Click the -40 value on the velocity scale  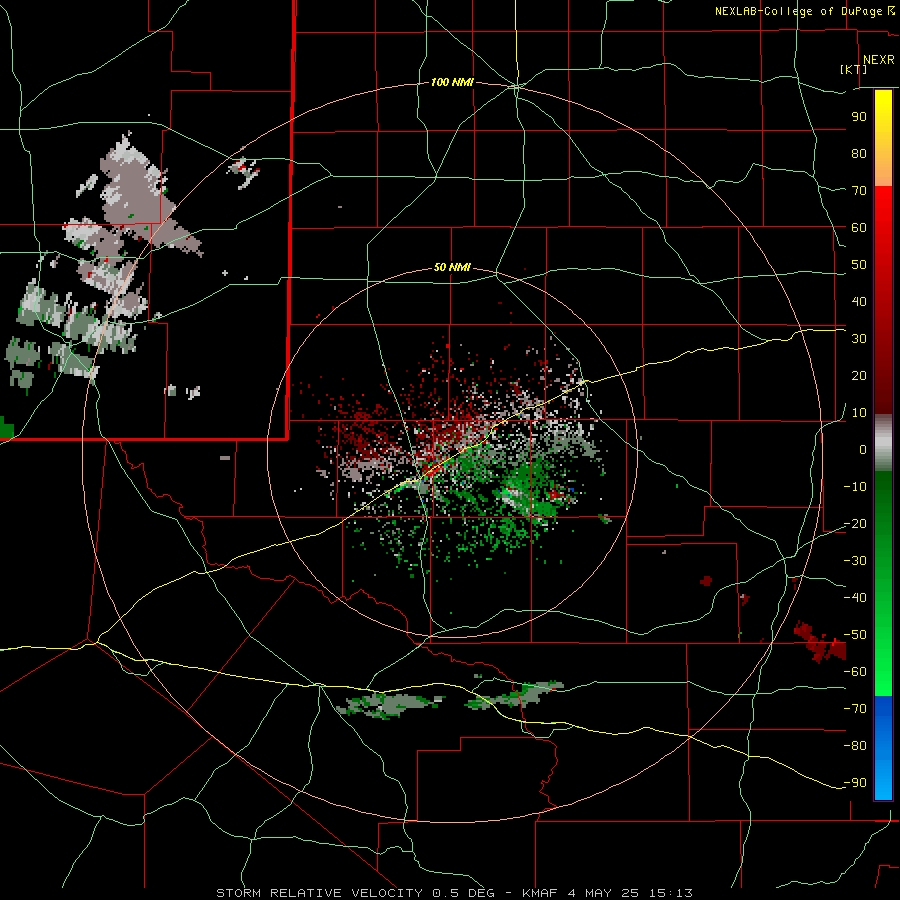tap(855, 598)
